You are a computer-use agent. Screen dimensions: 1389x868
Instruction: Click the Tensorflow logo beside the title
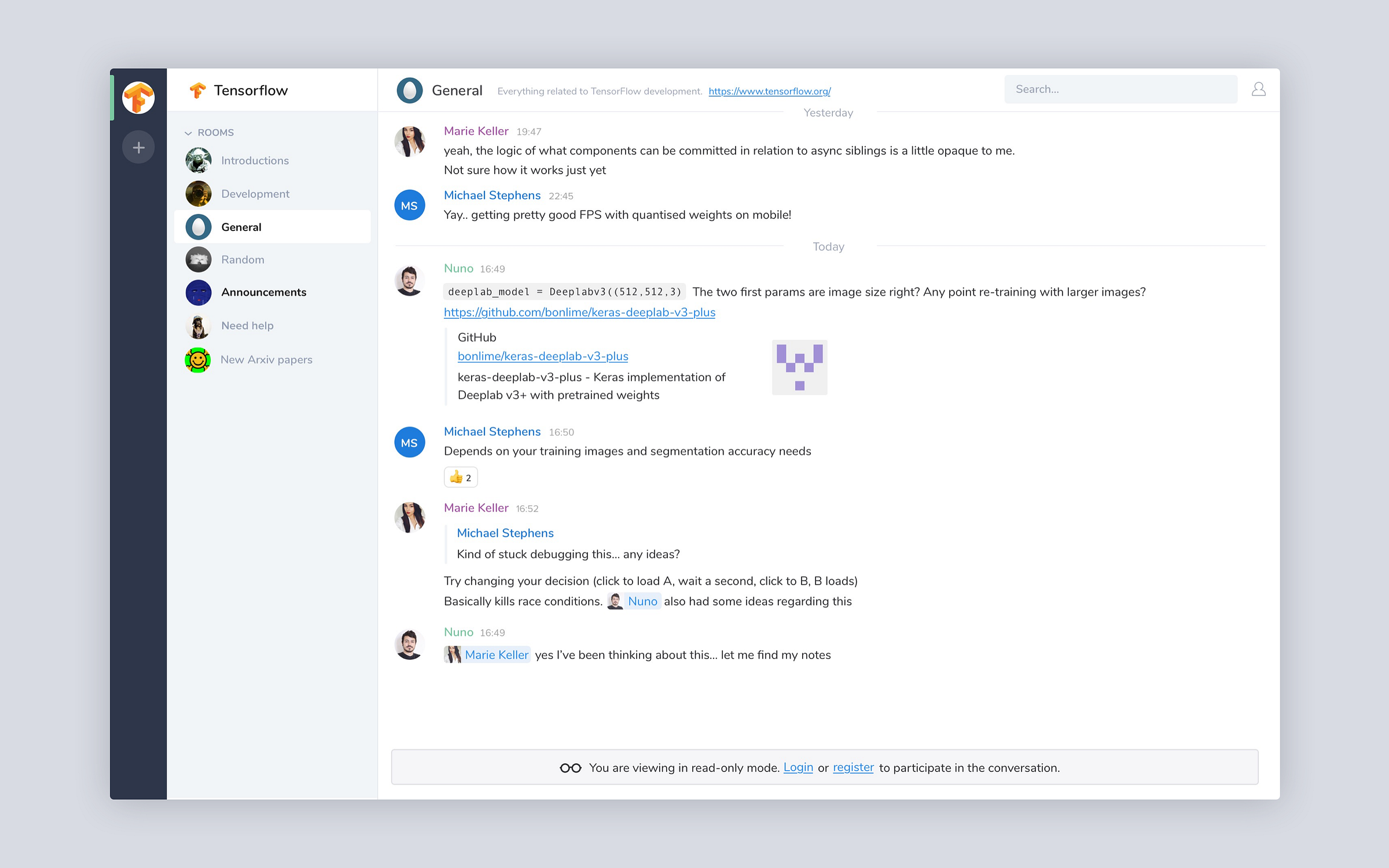pos(197,90)
